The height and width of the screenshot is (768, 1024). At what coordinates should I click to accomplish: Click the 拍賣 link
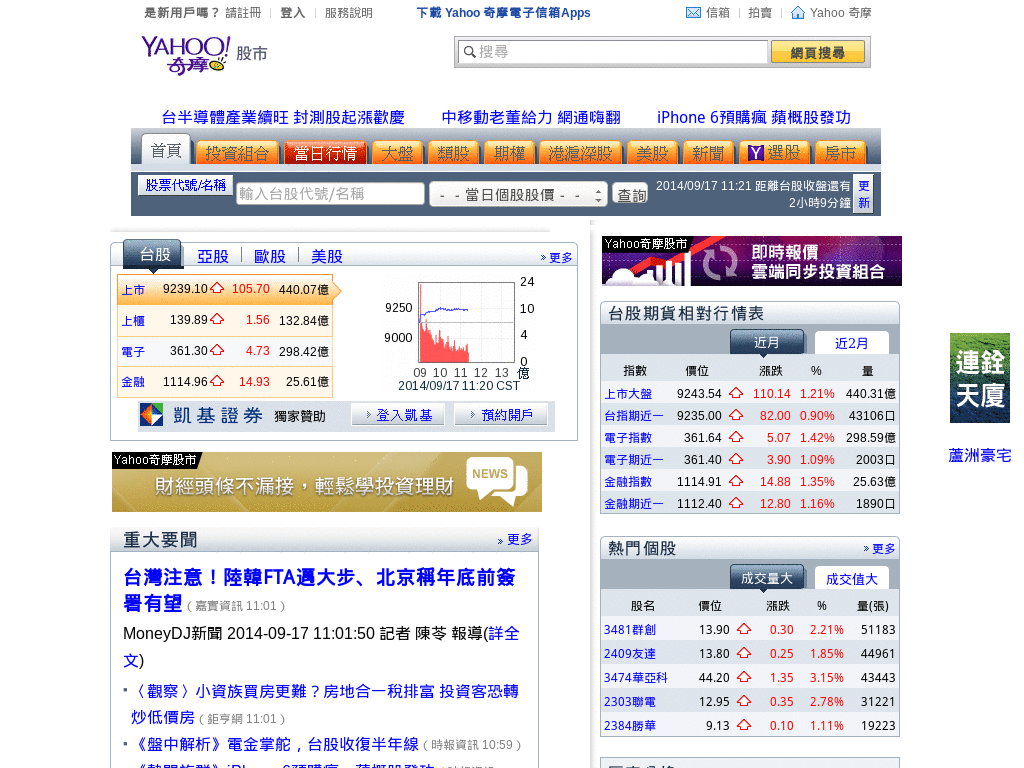coord(760,12)
